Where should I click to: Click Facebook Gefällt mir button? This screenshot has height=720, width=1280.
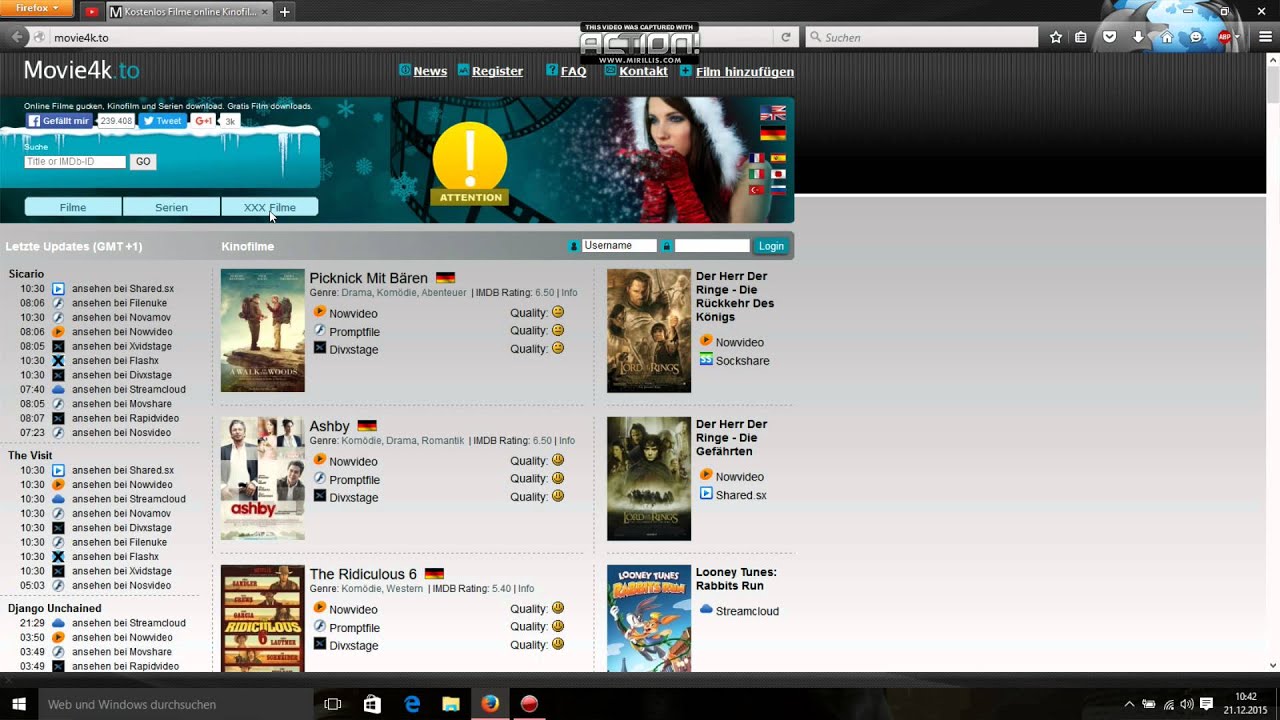(59, 121)
